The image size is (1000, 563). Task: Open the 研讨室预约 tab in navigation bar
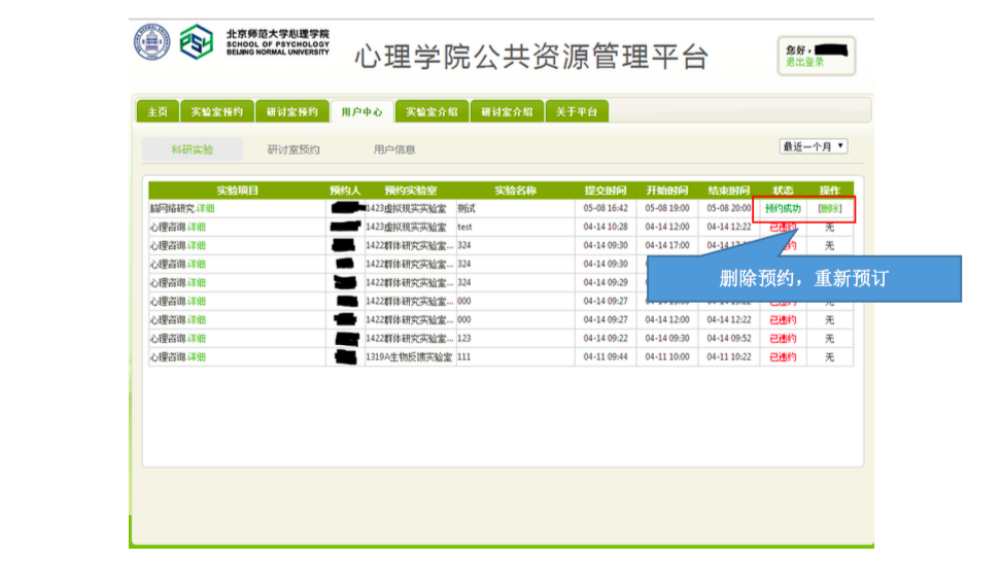pos(292,112)
